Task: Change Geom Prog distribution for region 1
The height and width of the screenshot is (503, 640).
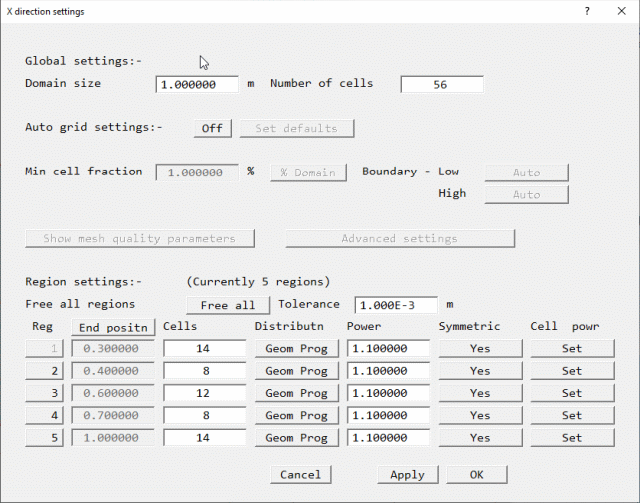Action: coord(296,349)
